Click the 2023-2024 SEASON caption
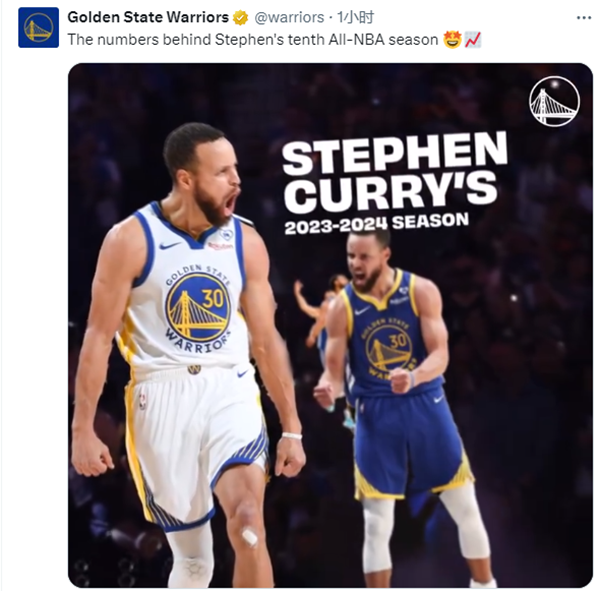Viewport: 600px width, 591px height. coord(377,223)
